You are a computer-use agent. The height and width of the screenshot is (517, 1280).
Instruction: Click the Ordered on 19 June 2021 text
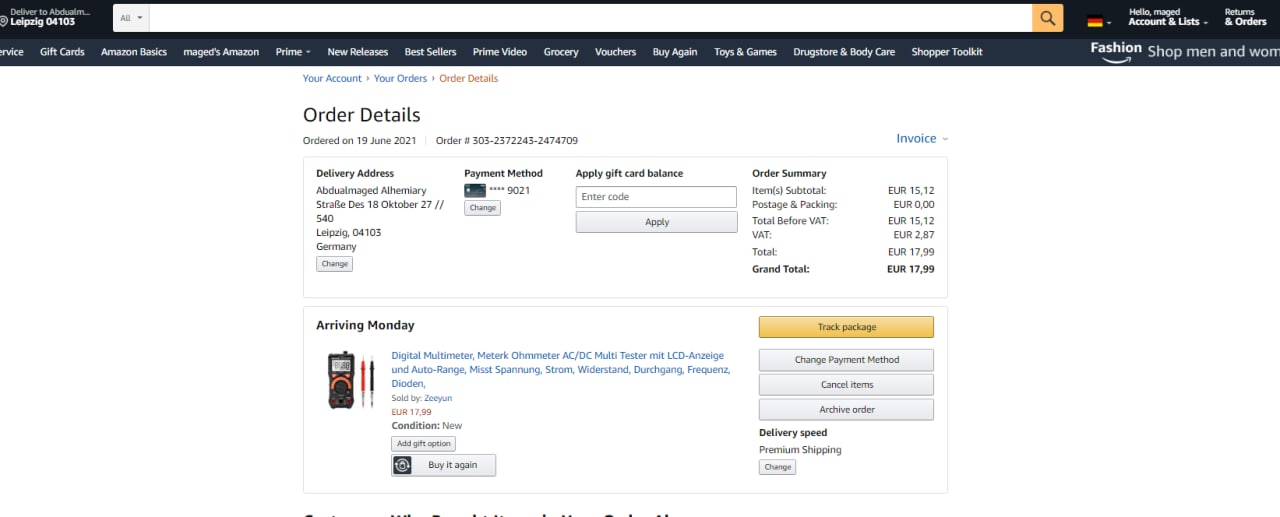360,141
